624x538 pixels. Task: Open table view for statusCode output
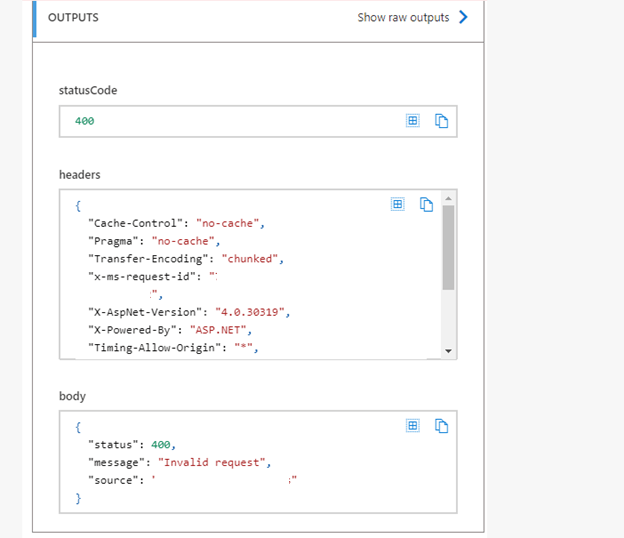[x=413, y=121]
